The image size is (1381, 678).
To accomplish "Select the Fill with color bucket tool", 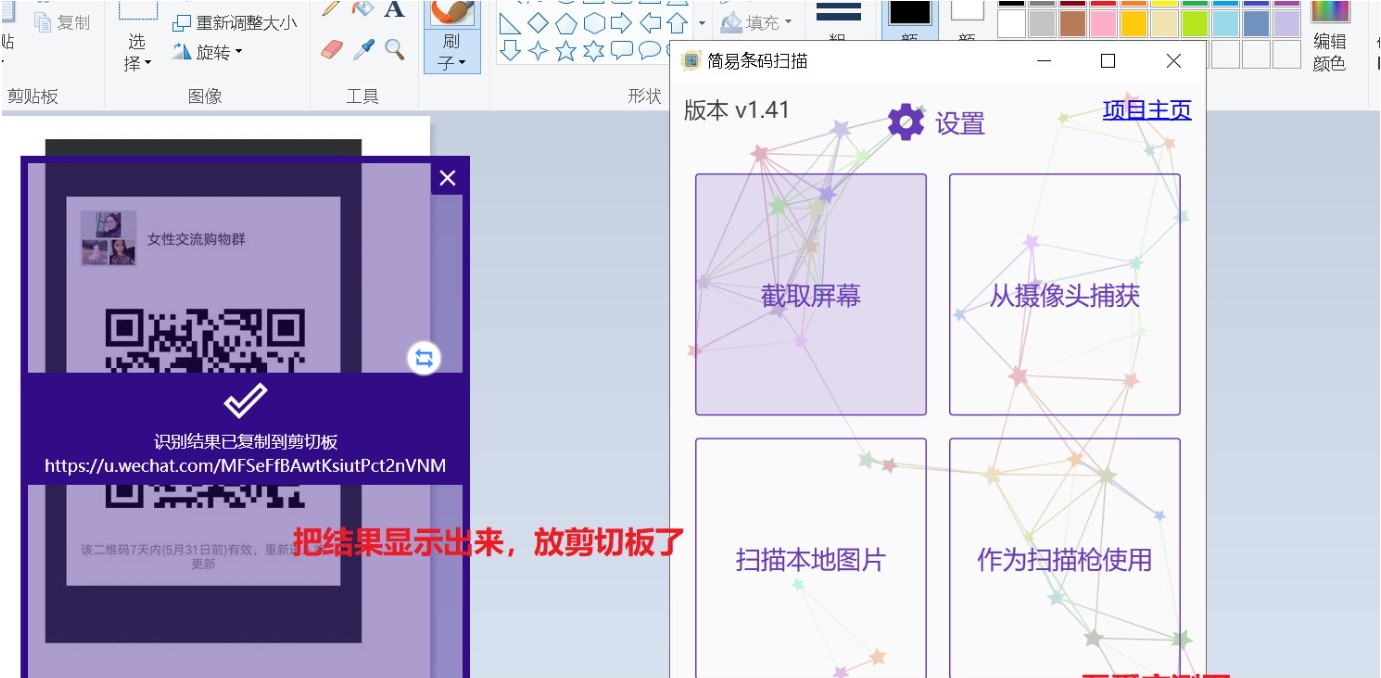I will [364, 10].
